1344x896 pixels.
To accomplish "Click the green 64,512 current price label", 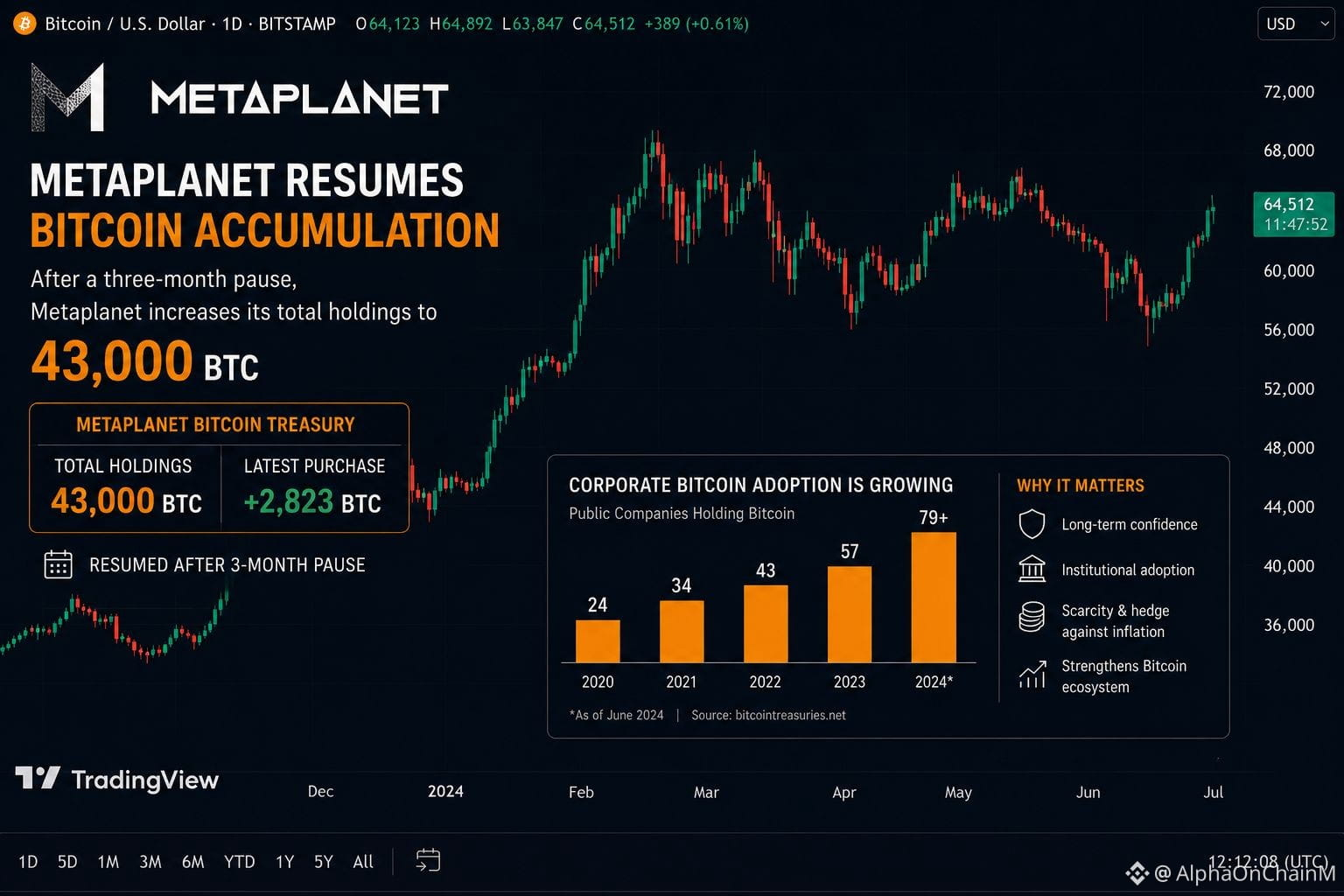I will [1295, 213].
